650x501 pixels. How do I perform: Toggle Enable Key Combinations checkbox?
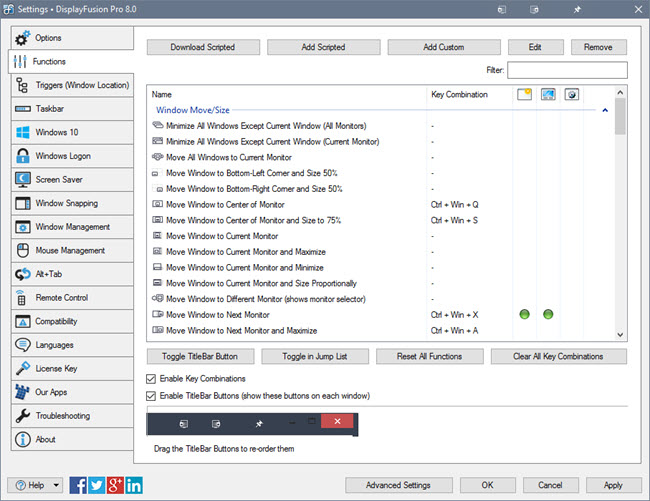click(151, 379)
